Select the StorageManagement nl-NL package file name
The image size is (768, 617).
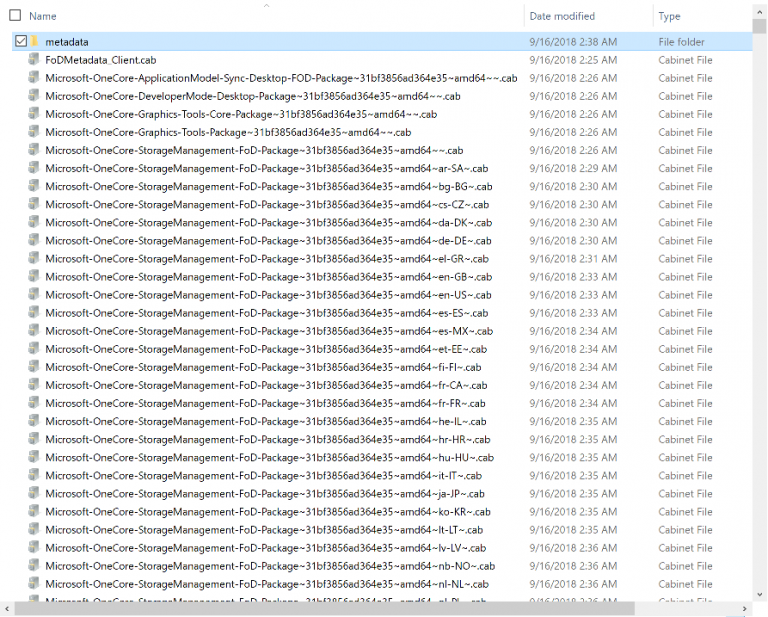(x=266, y=584)
